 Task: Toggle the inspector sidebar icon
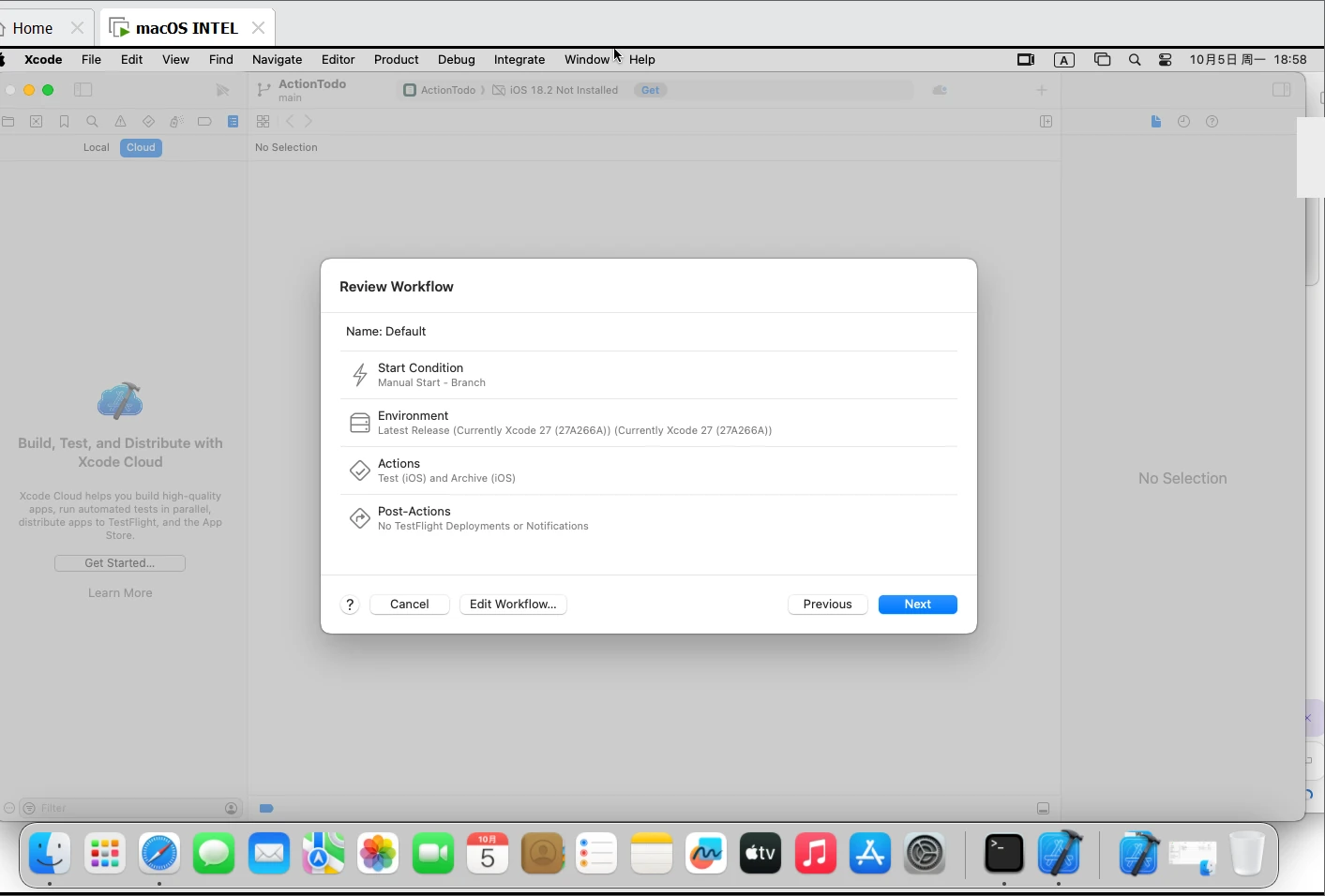point(1281,90)
